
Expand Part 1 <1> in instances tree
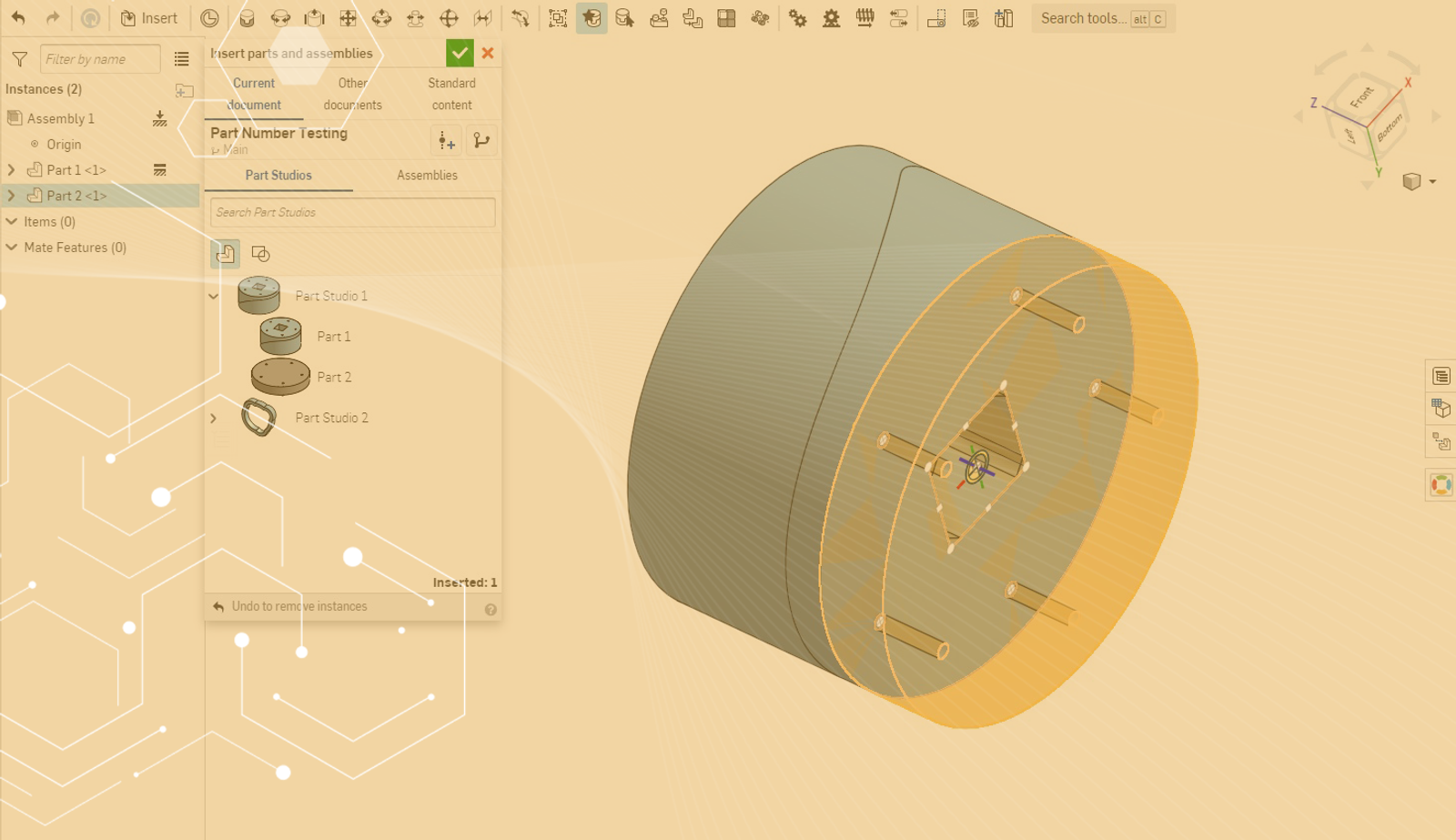click(x=12, y=170)
